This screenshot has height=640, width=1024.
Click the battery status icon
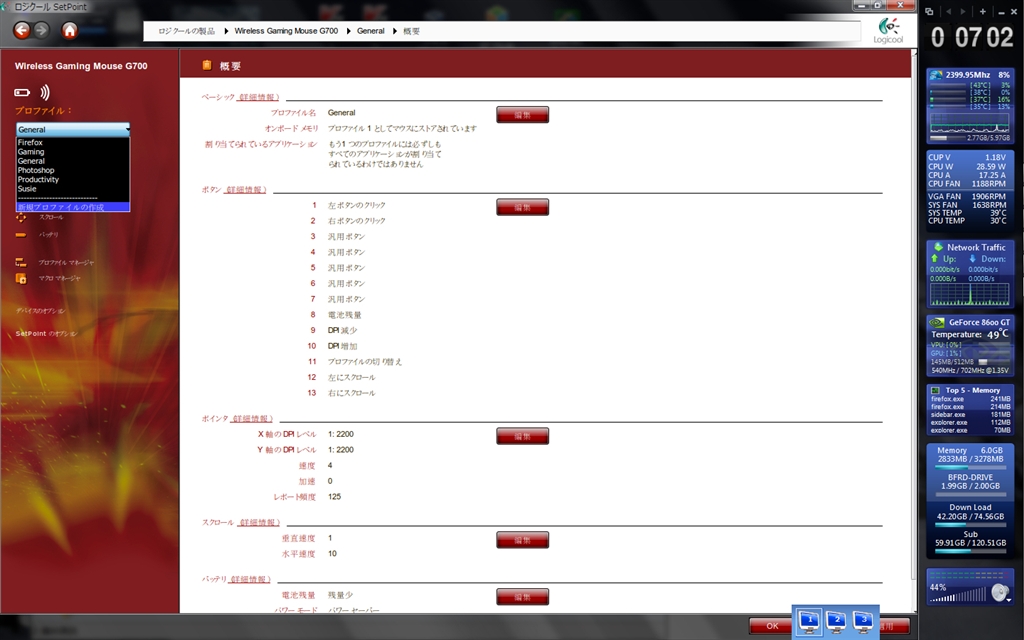pyautogui.click(x=22, y=93)
